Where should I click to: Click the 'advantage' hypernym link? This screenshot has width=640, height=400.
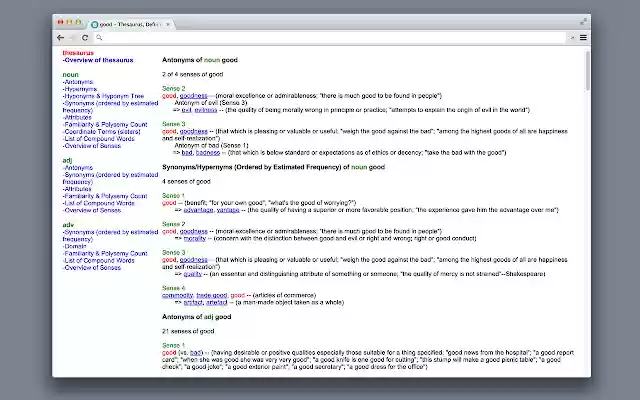click(198, 210)
